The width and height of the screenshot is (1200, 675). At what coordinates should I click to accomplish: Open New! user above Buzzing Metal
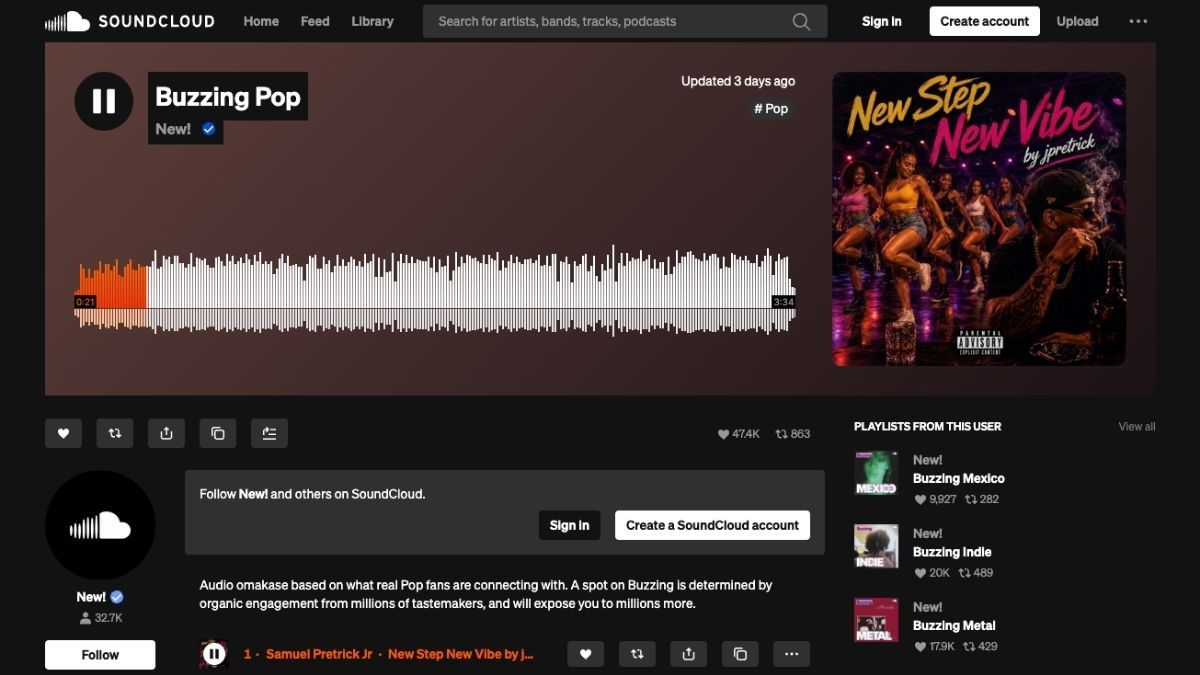[x=927, y=607]
